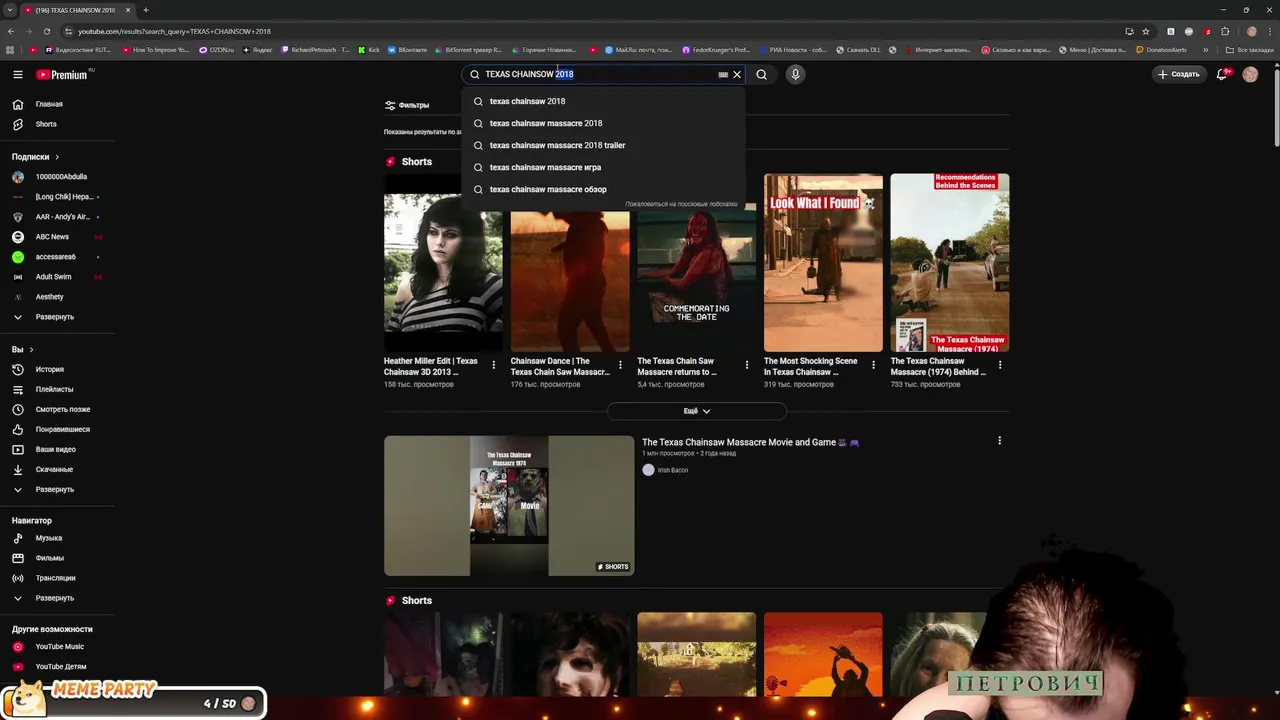Open Kick bookmark in bookmarks bar
Image resolution: width=1280 pixels, height=720 pixels.
[369, 50]
